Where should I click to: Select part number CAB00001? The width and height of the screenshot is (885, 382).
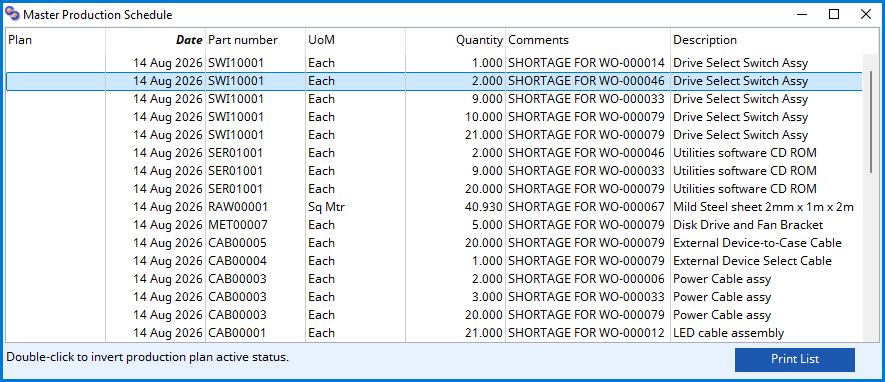237,333
